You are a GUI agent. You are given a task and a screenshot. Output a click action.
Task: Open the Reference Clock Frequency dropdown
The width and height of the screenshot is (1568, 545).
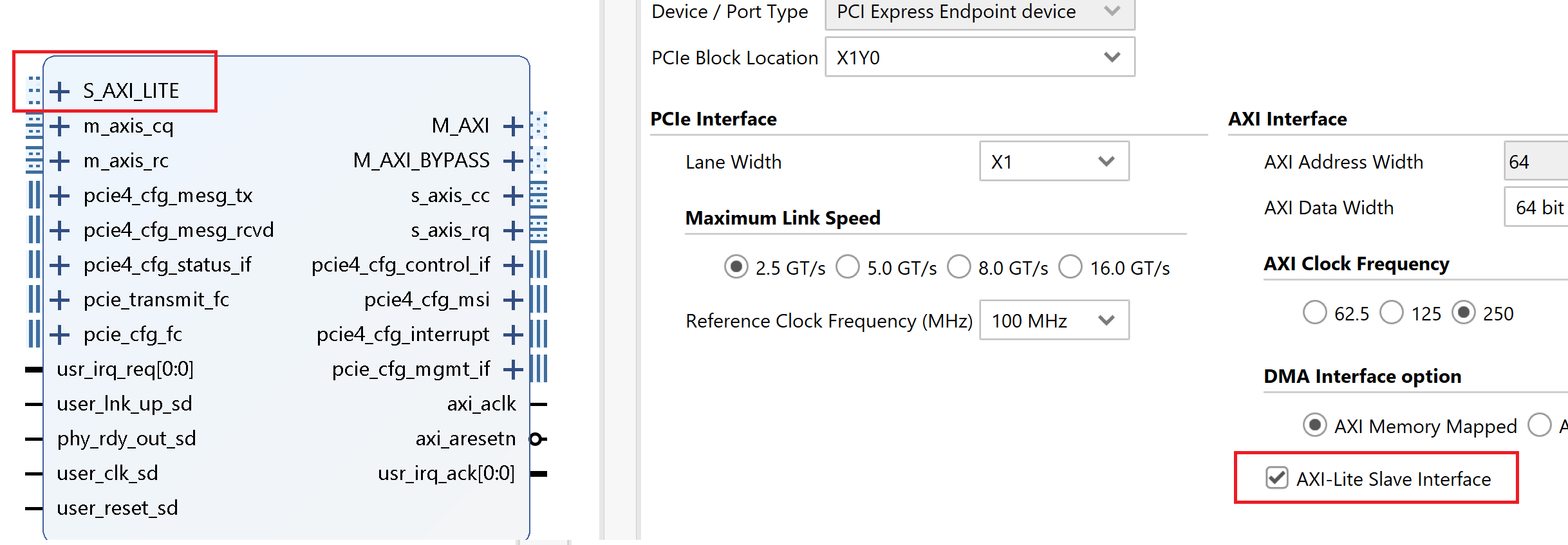point(1054,320)
